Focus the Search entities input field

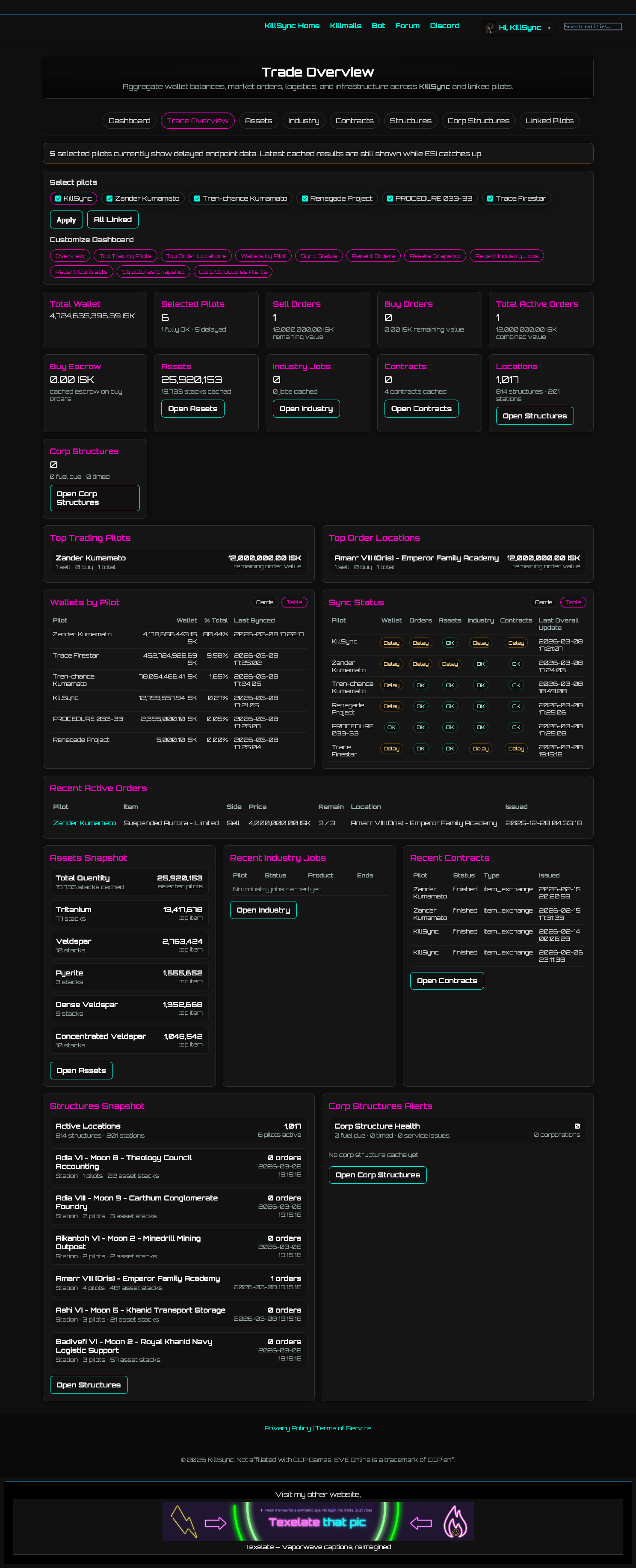pos(592,27)
